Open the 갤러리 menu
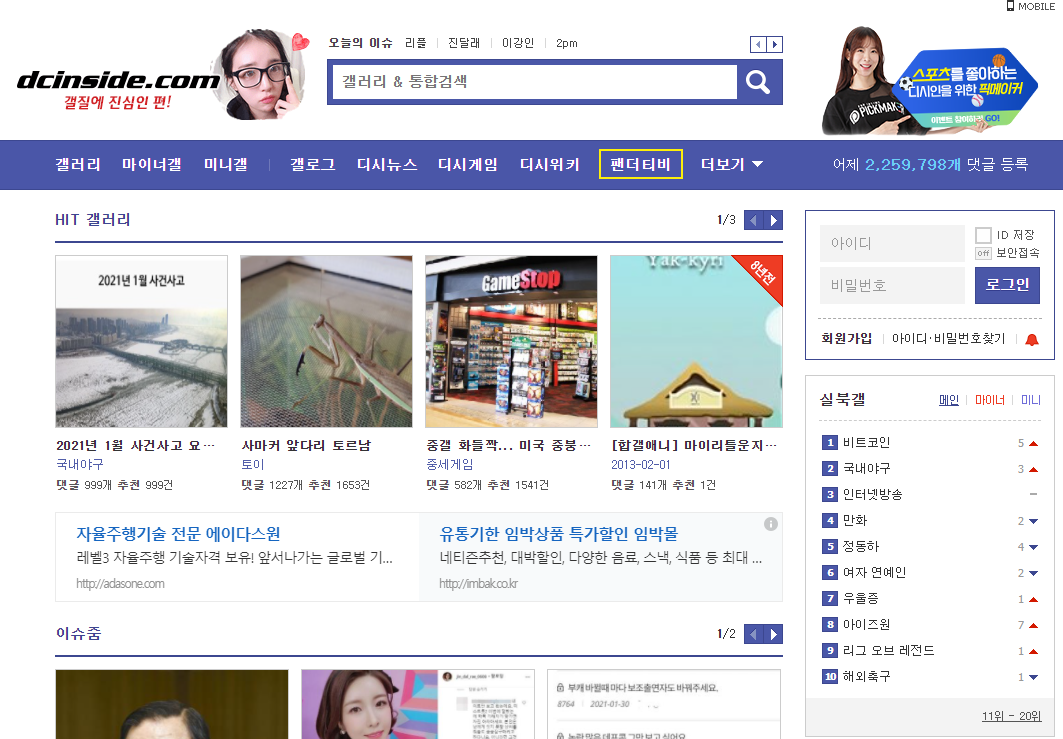The image size is (1063, 739). [78, 164]
